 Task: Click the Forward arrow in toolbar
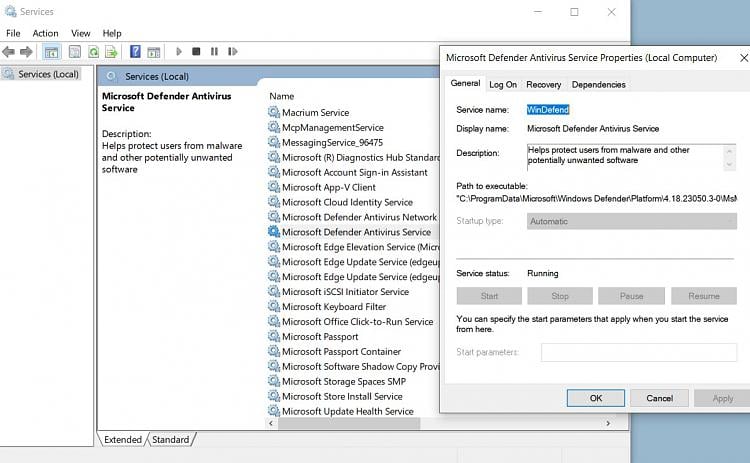(25, 51)
